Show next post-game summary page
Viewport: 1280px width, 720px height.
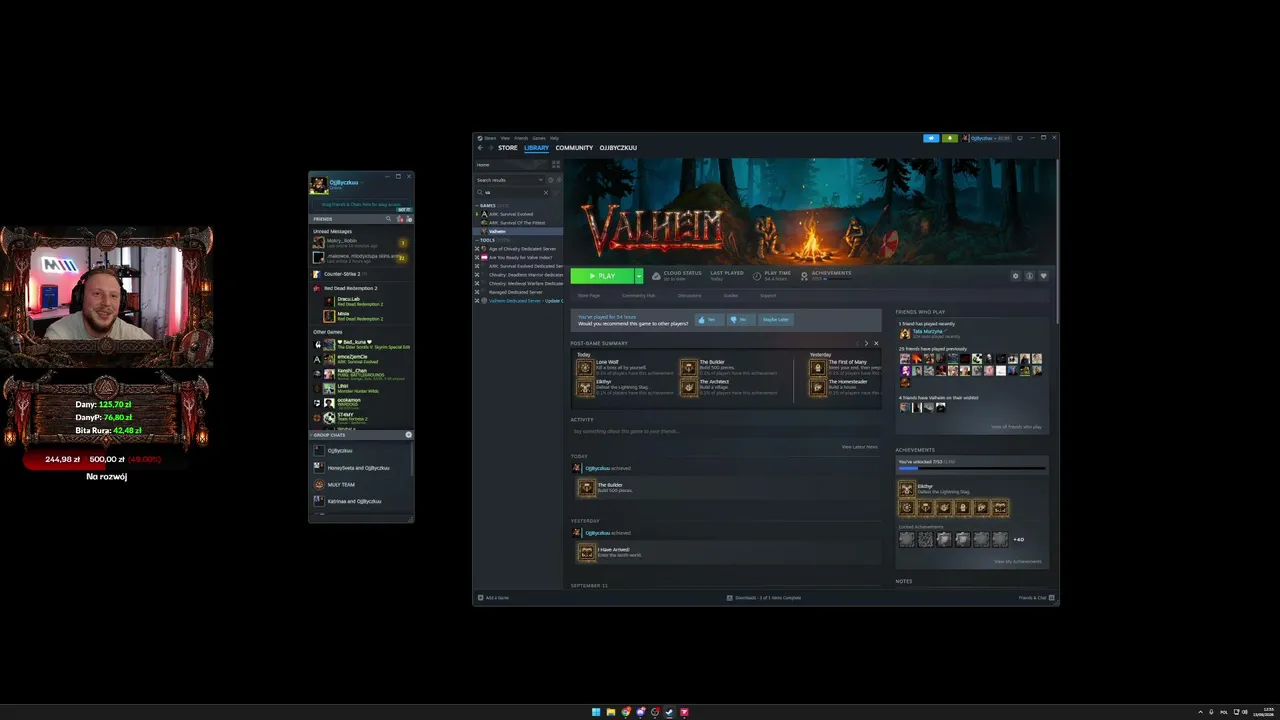[x=866, y=343]
